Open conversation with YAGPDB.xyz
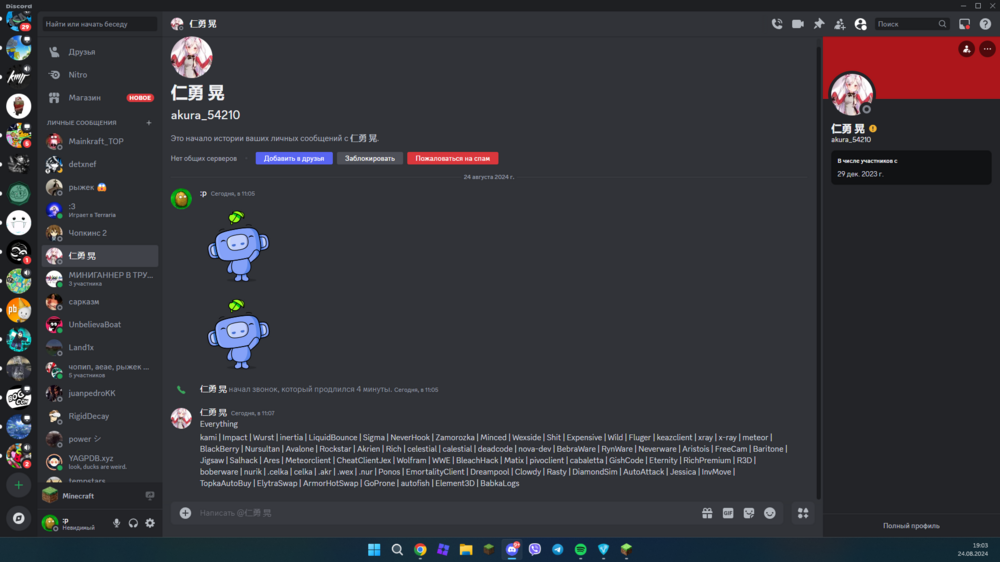Screen dimensions: 1000x562 [x=99, y=462]
